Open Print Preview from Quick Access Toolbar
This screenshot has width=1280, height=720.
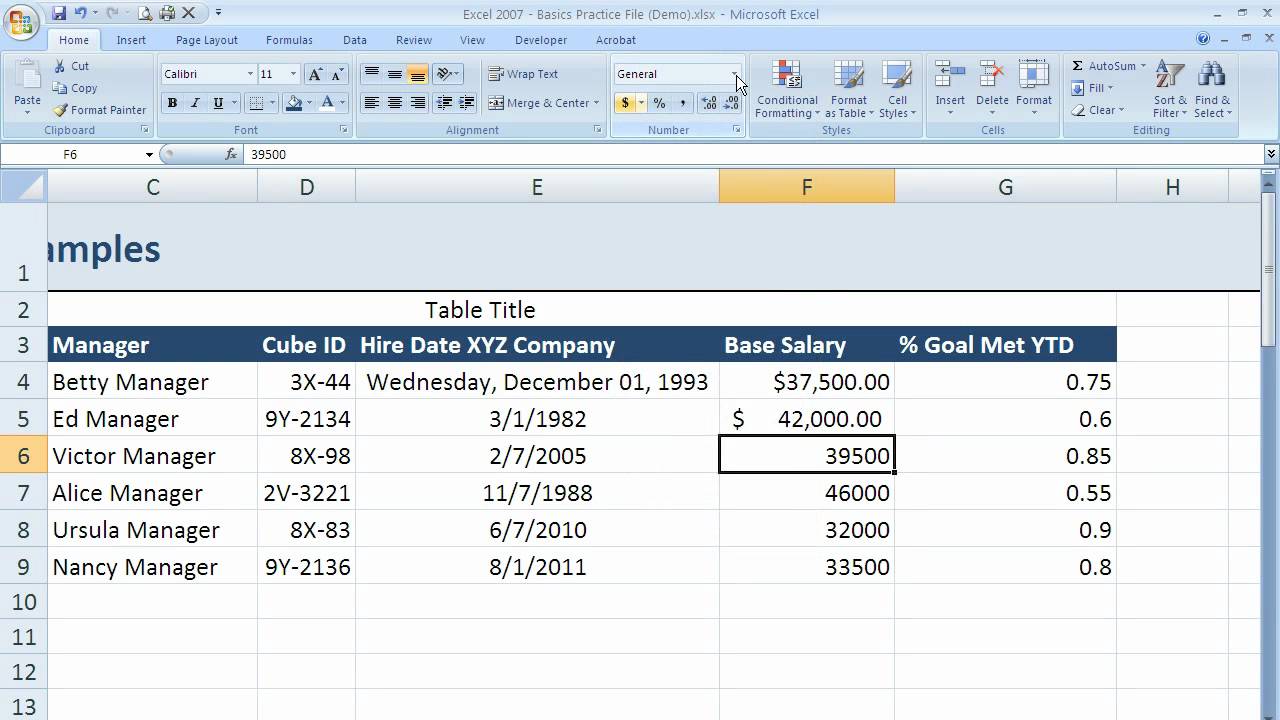click(x=145, y=14)
